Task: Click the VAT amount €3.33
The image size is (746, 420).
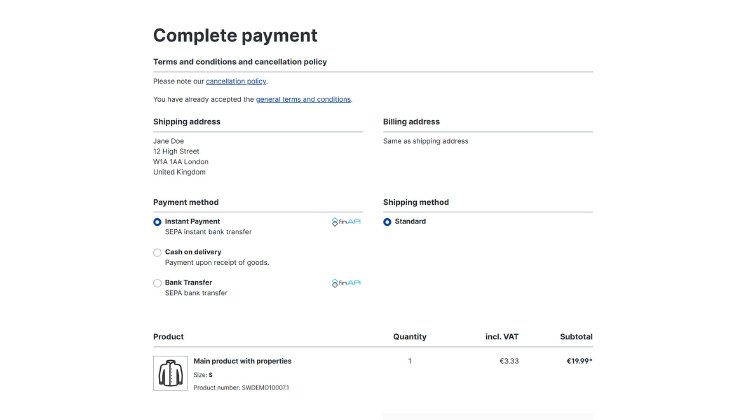Action: click(x=509, y=361)
